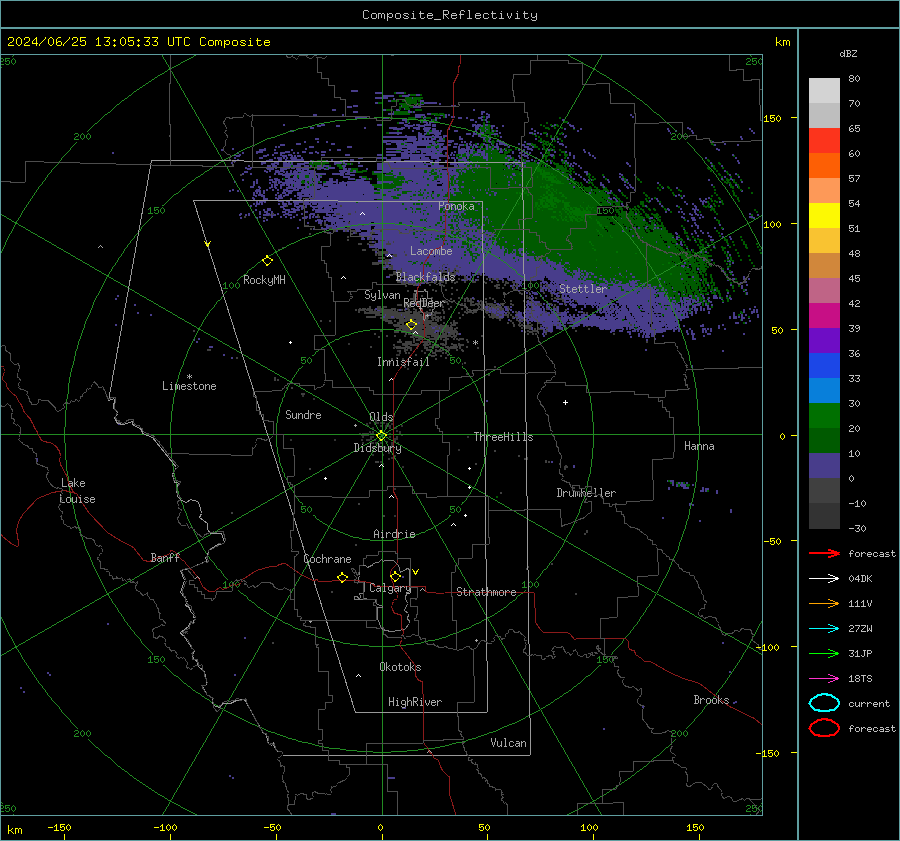Click the Stettler city label
Viewport: 900px width, 841px height.
(x=583, y=289)
